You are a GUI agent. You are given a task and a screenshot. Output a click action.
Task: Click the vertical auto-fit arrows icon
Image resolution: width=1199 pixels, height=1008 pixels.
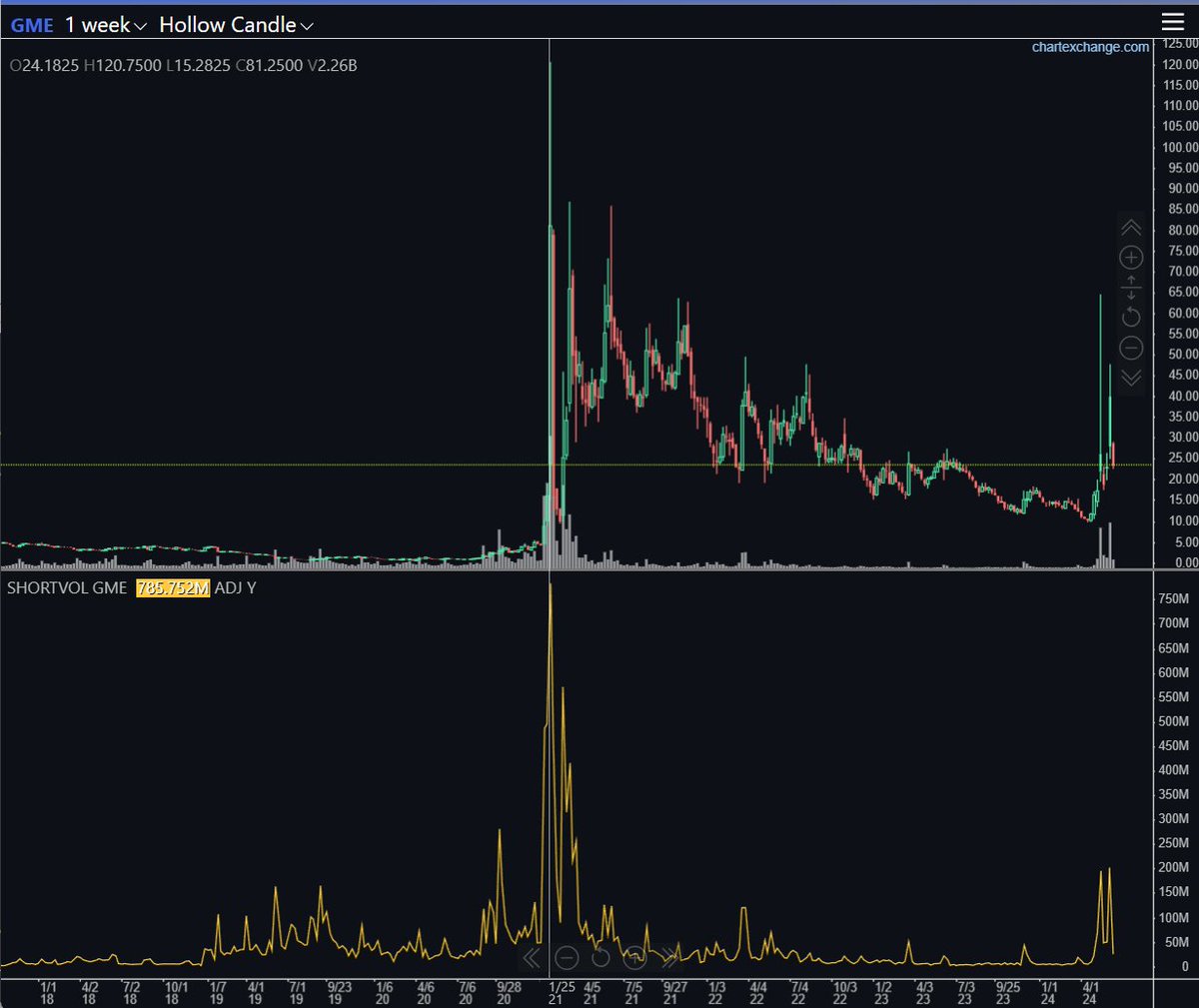[1131, 287]
